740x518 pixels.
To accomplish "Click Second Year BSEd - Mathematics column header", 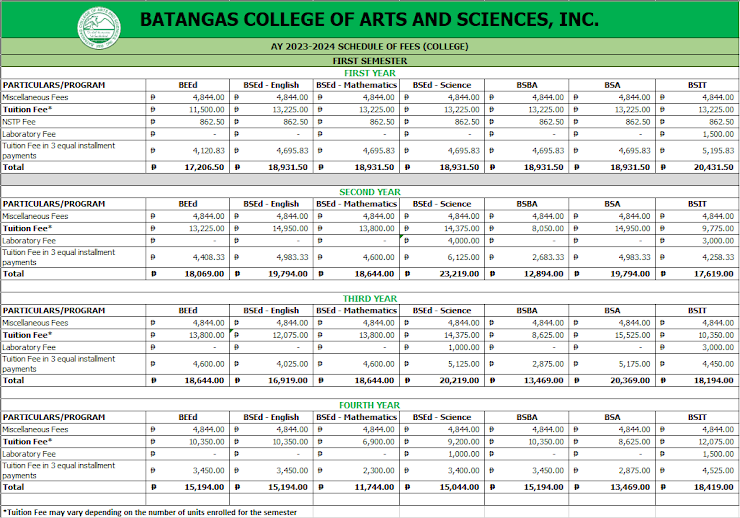I will pos(356,204).
